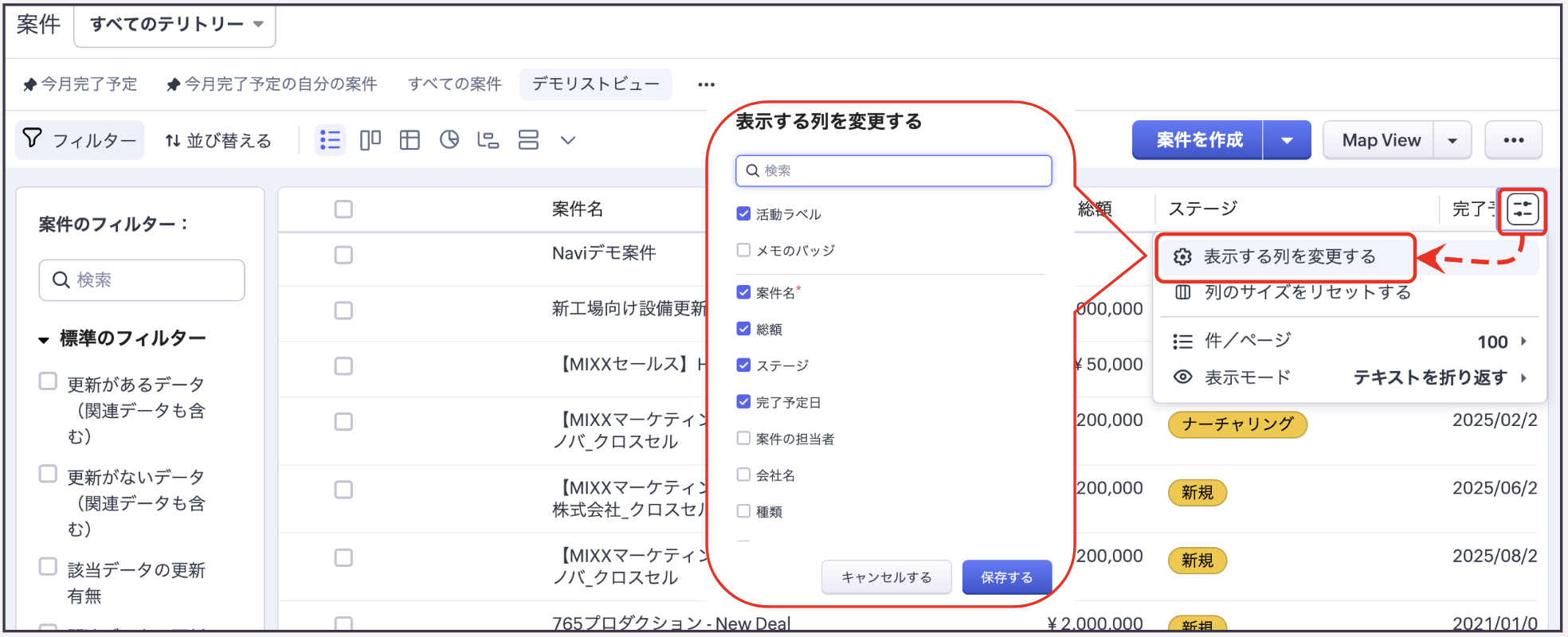Switch to the list view icon
Image resolution: width=1568 pixels, height=637 pixels.
(330, 140)
